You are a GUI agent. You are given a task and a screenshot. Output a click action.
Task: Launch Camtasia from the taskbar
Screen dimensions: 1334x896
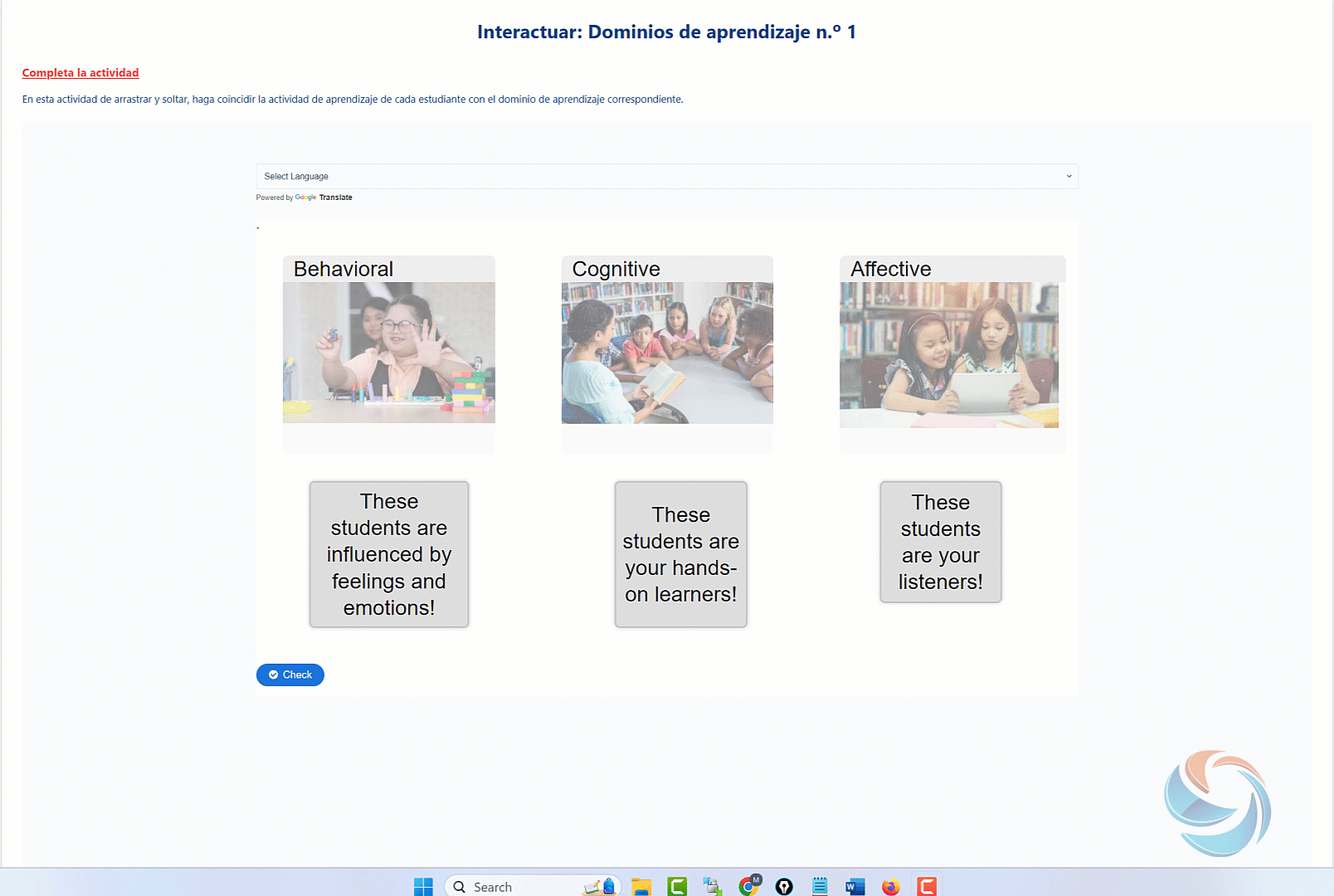click(x=677, y=886)
